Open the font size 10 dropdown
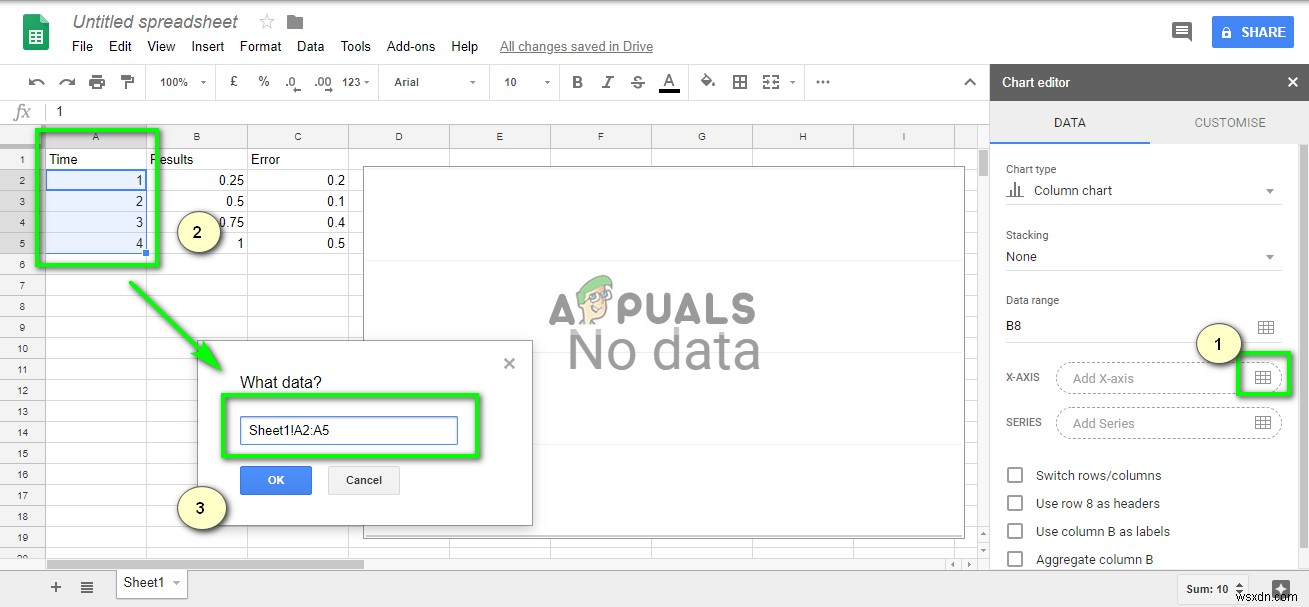Screen dimensions: 1309x607 [527, 82]
